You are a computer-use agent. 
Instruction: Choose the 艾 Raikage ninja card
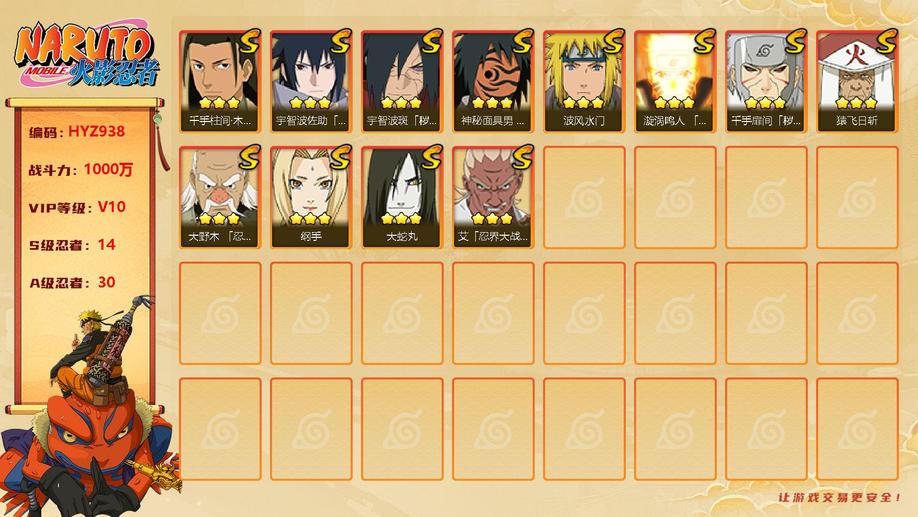click(493, 197)
